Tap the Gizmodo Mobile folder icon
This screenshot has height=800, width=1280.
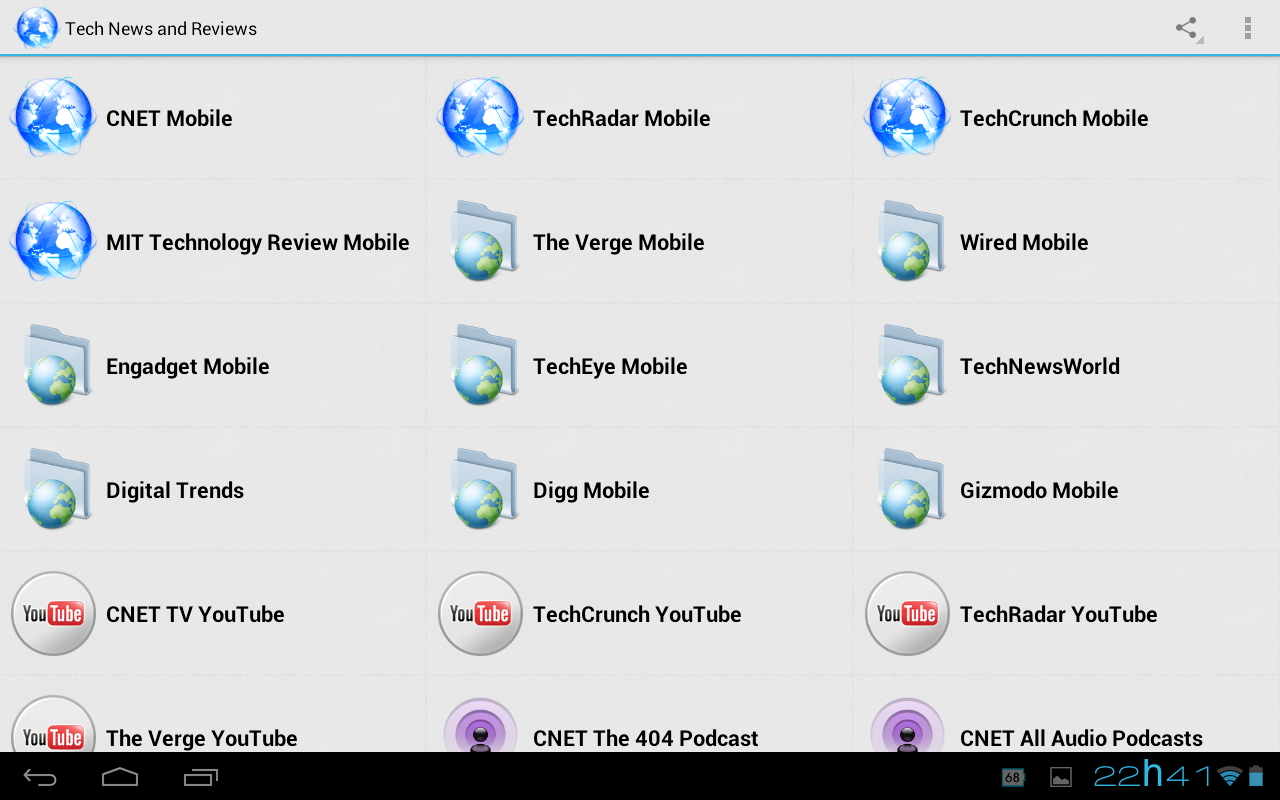(911, 490)
